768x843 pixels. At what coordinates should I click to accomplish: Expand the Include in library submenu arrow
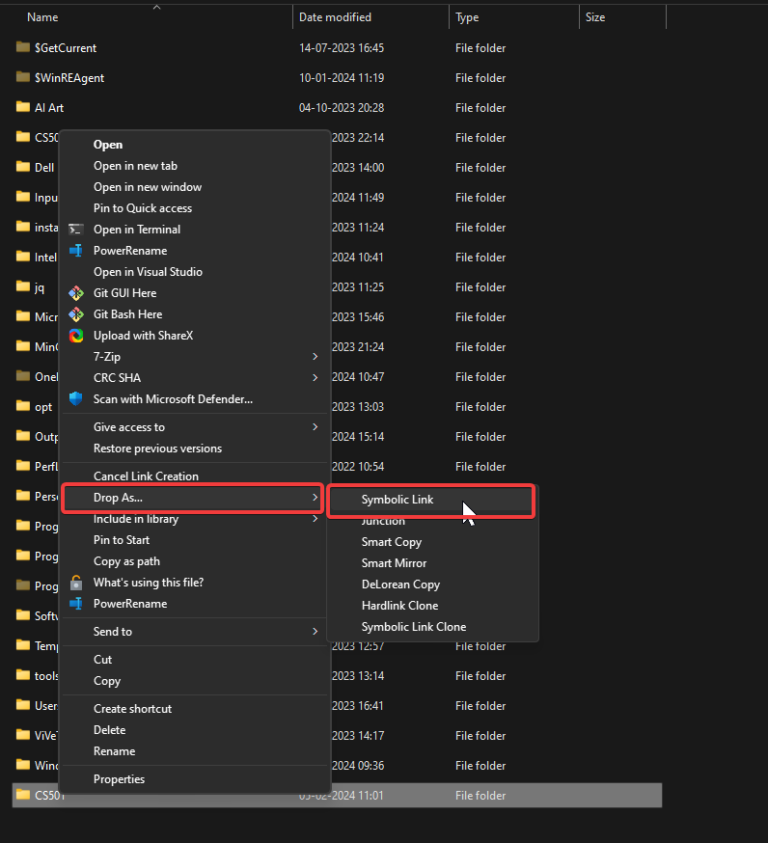pos(315,519)
